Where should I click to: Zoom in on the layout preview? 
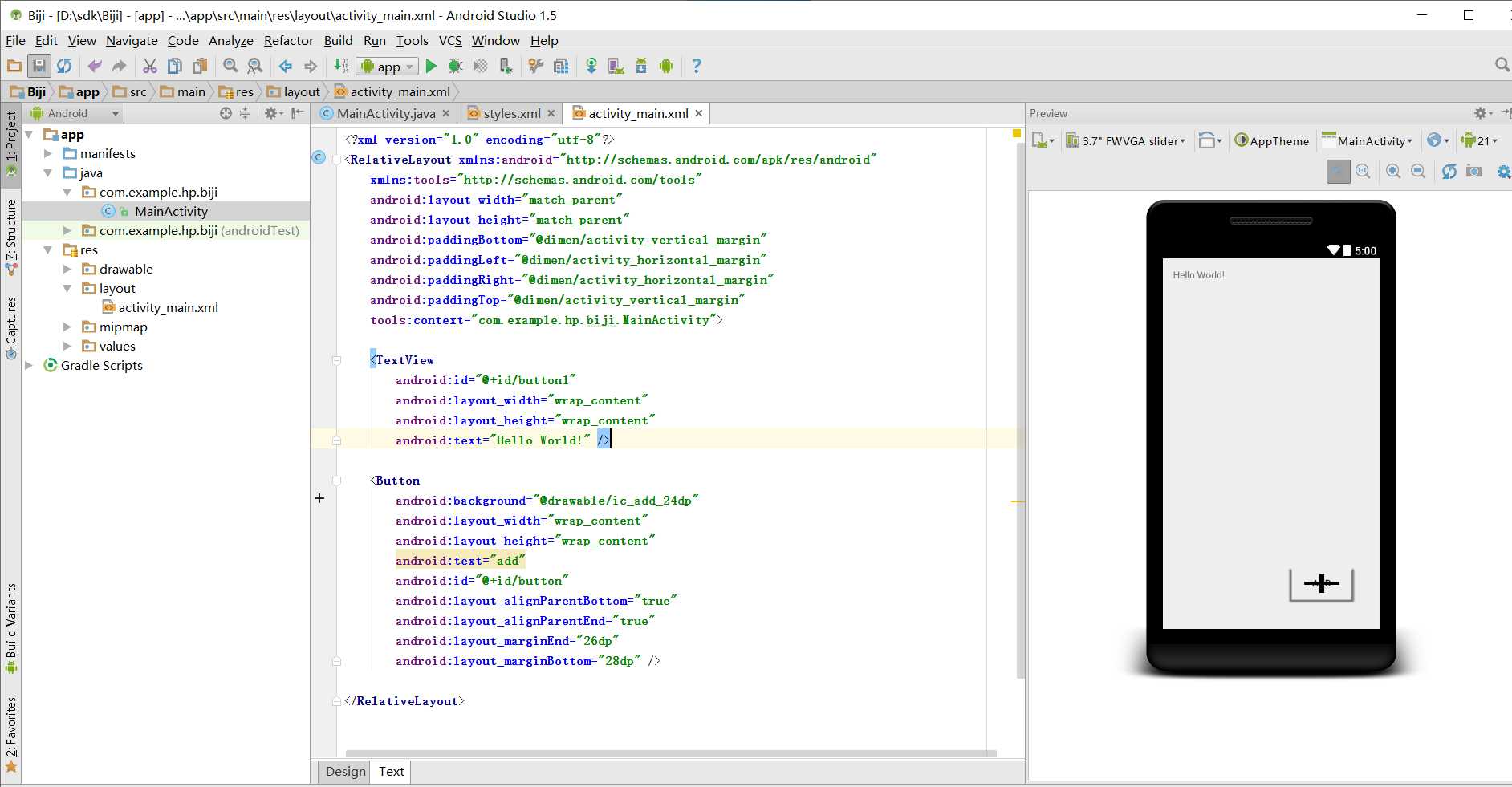[1393, 171]
